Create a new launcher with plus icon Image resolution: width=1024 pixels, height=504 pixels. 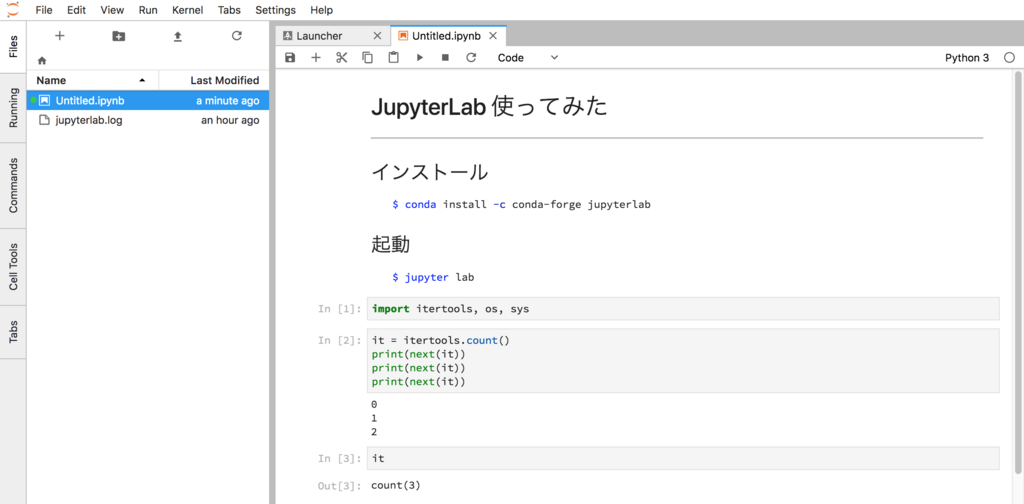(x=59, y=36)
